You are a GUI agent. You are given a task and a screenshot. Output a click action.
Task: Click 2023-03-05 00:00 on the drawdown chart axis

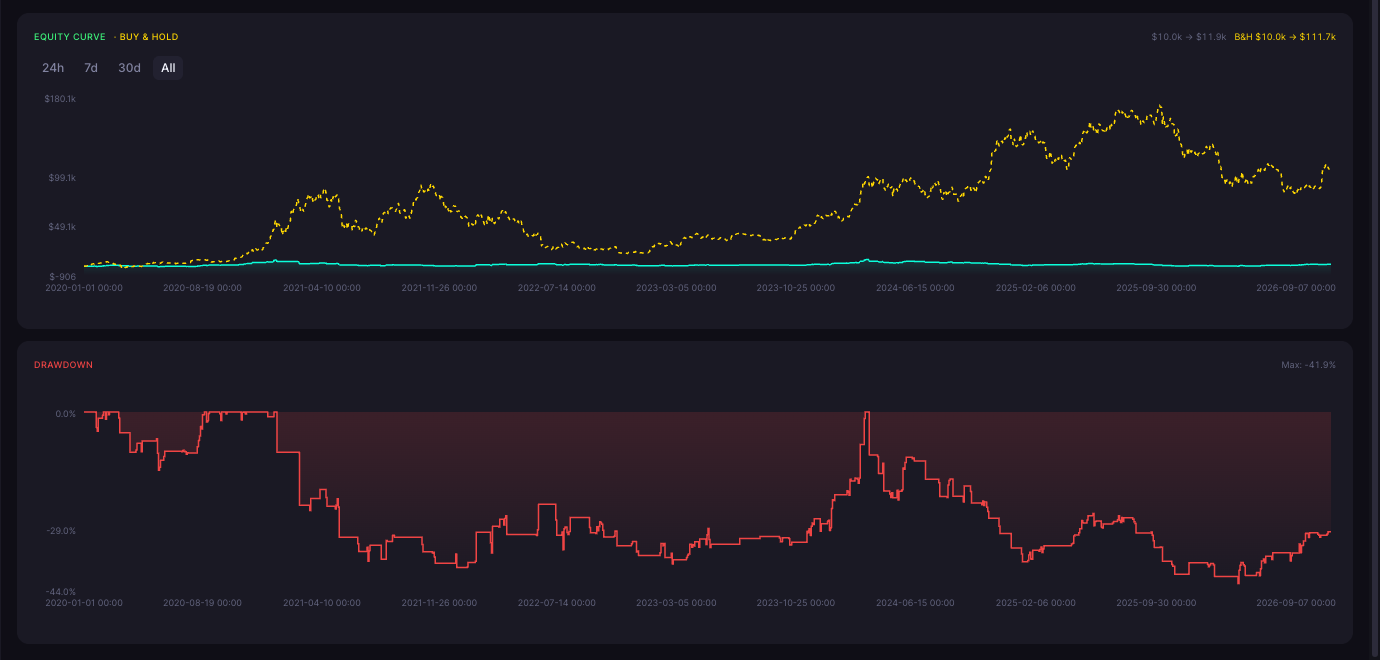coord(676,604)
